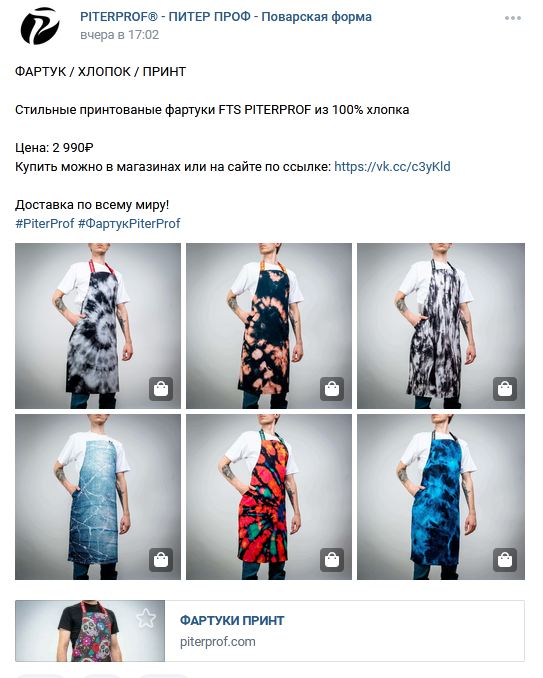Open the piterprof.com domain link
Viewport: 543px width, 678px height.
[217, 642]
